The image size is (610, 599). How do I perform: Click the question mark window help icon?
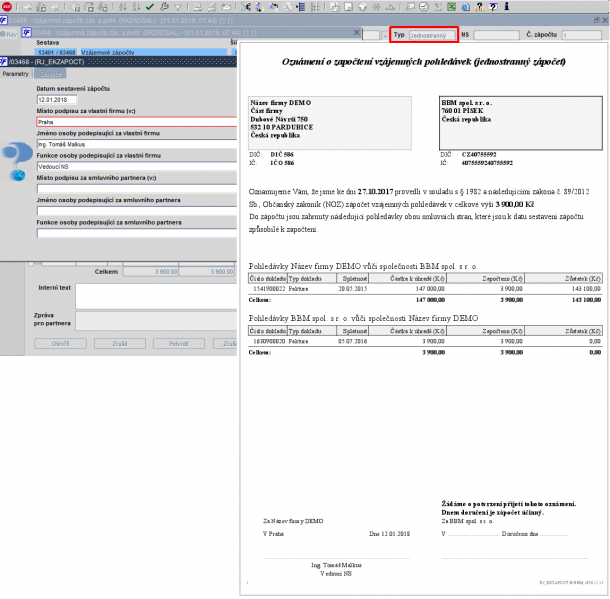click(493, 7)
